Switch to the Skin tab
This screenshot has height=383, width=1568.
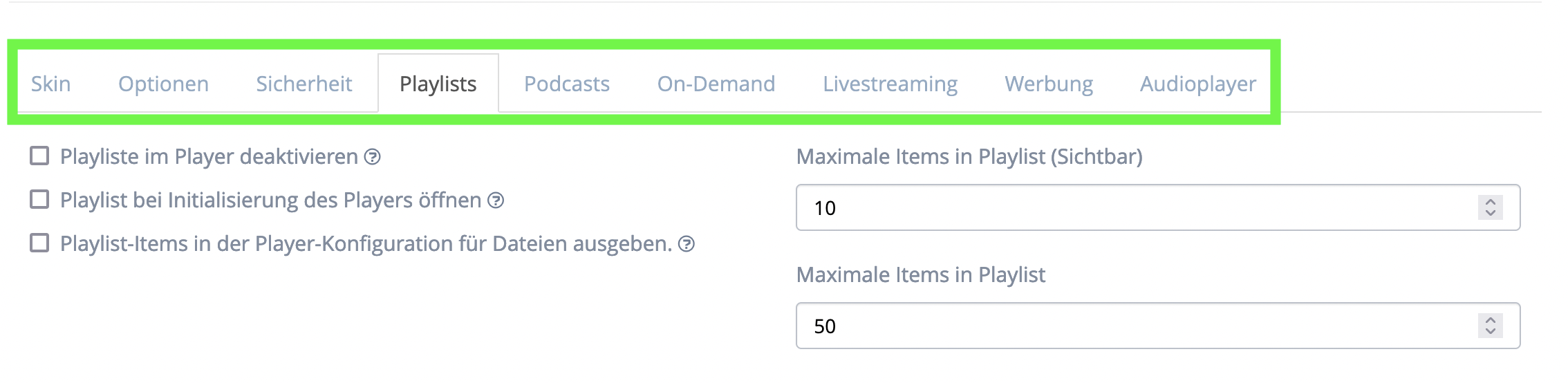tap(51, 84)
